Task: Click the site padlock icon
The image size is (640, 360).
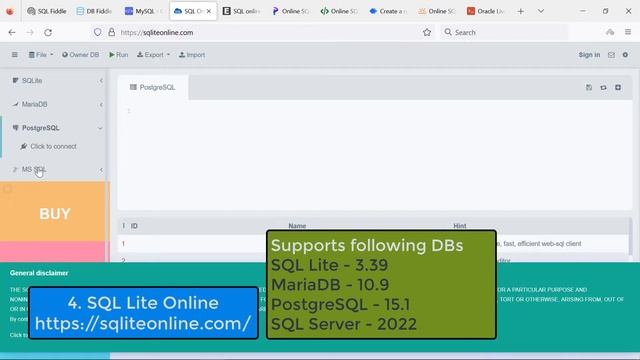Action: tap(111, 32)
